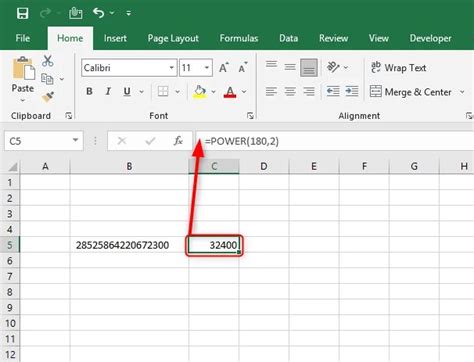Switch to the Page Layout tab
Screen dimensions: 474x362
(x=173, y=38)
